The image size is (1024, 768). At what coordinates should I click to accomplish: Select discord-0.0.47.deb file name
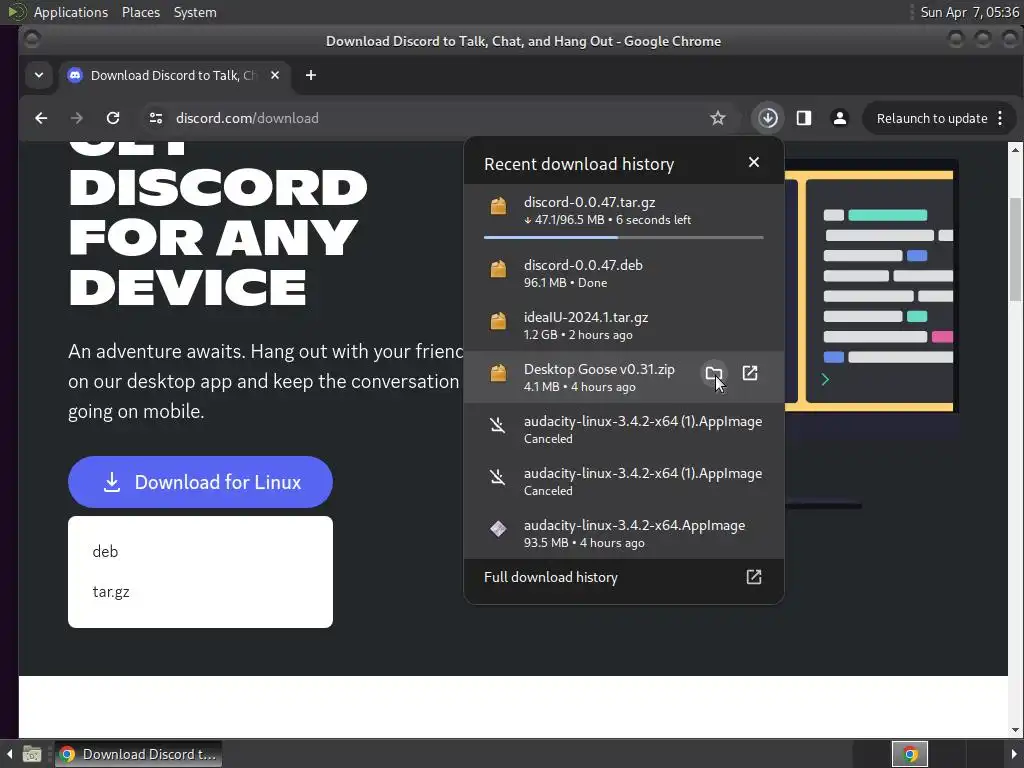[583, 265]
